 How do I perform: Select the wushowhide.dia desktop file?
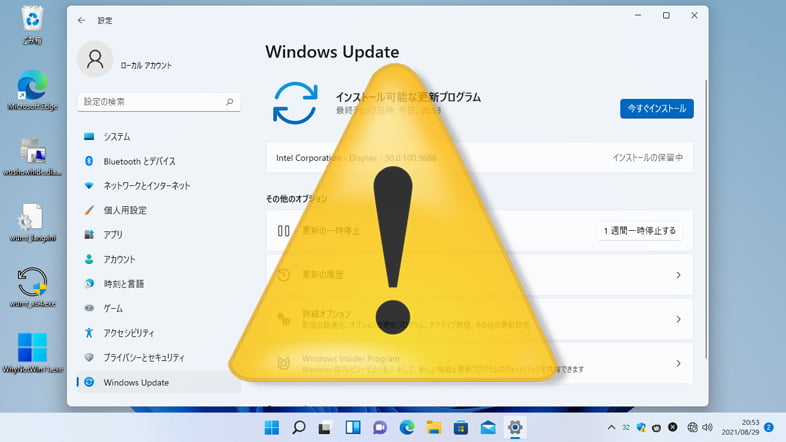click(x=33, y=156)
